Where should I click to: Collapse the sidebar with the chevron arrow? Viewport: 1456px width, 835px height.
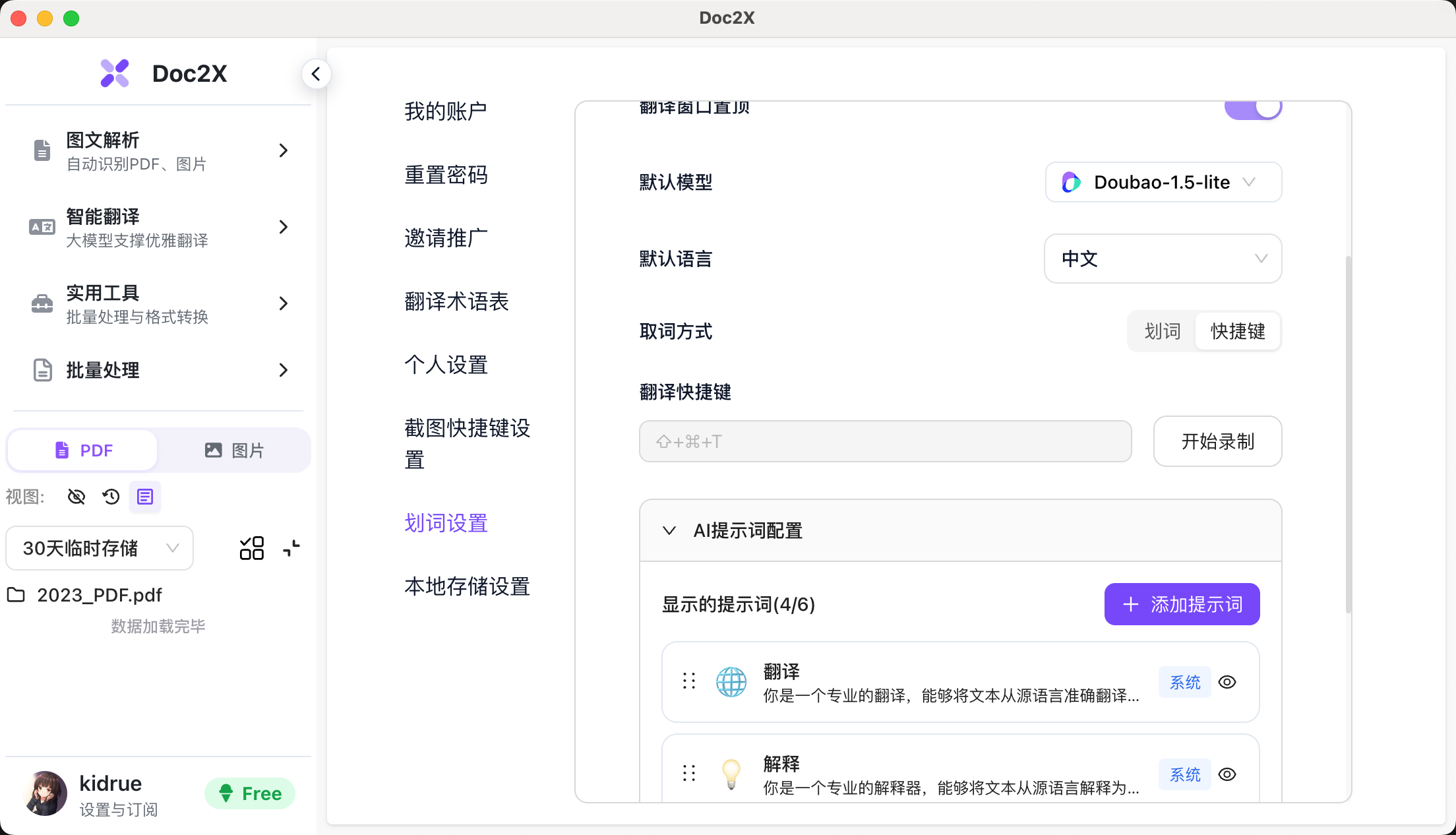[317, 74]
